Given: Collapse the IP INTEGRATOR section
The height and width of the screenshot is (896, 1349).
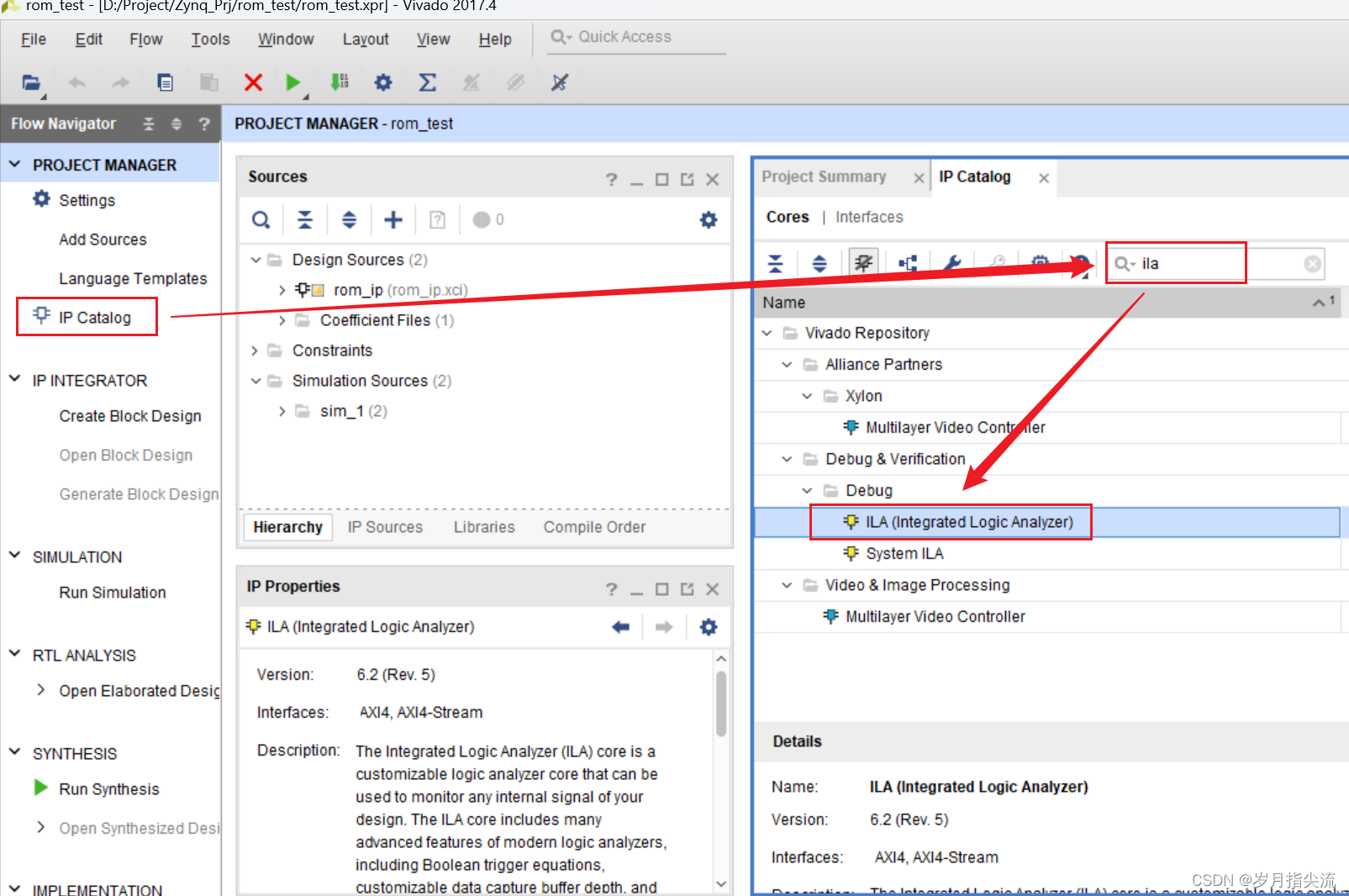Looking at the screenshot, I should click(15, 380).
